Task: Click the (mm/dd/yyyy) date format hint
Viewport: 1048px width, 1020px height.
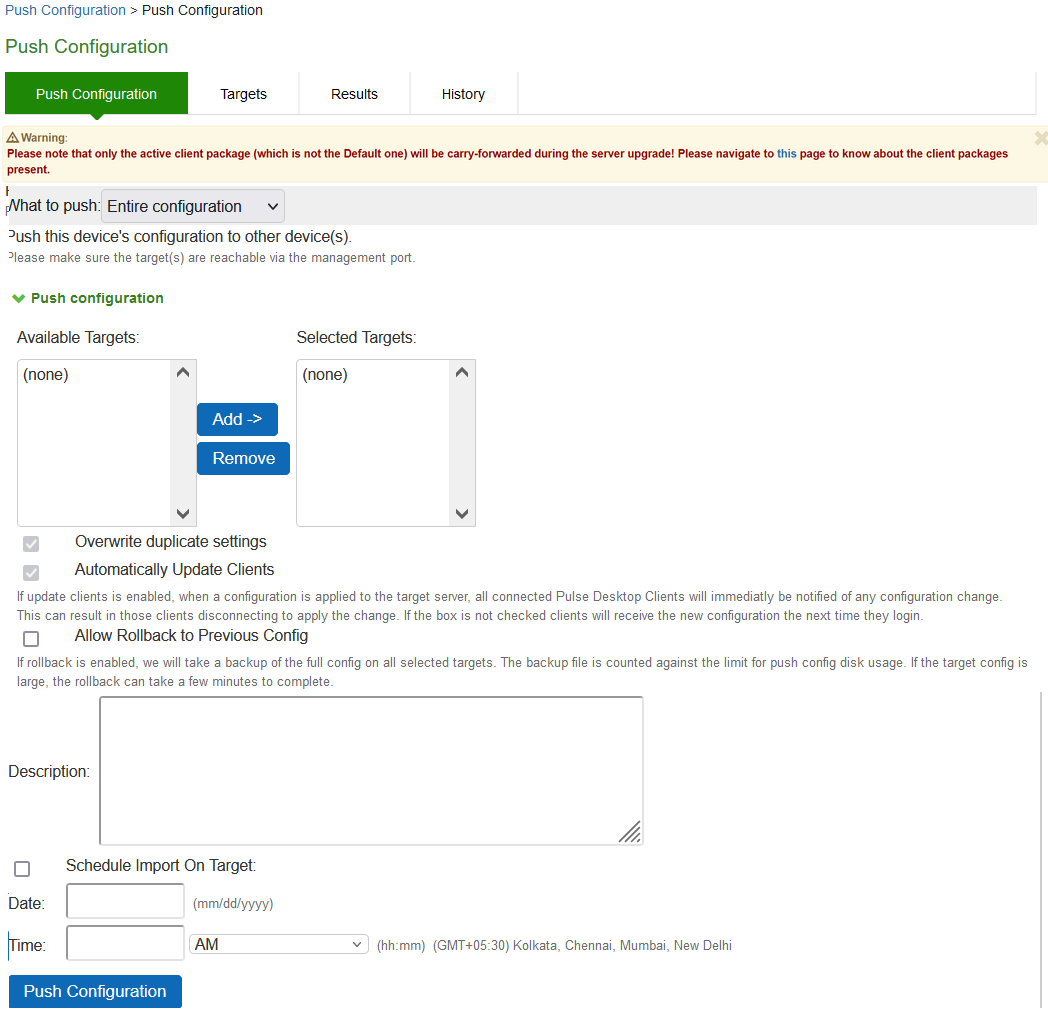Action: tap(233, 904)
